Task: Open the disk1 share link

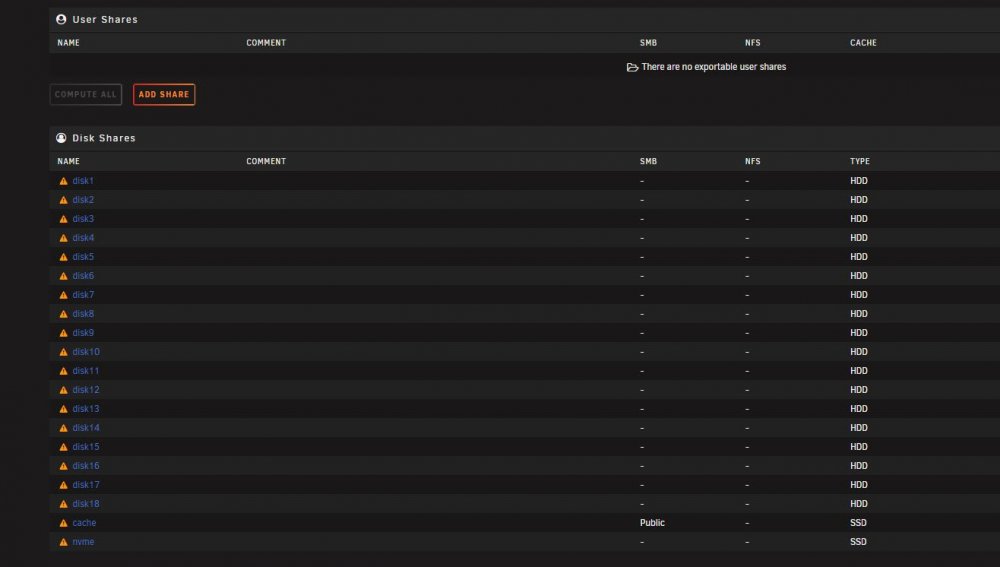Action: point(83,180)
